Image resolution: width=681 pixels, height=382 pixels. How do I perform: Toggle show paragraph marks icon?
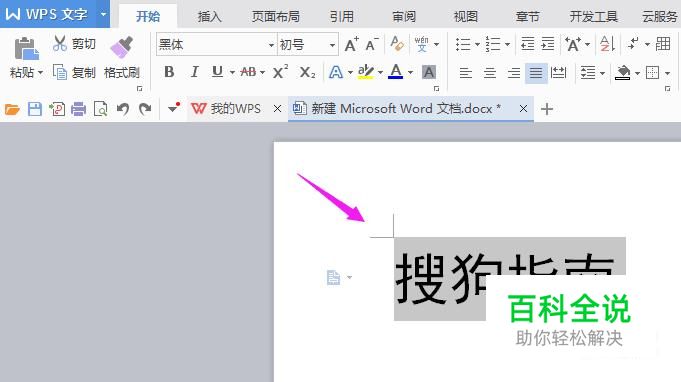click(634, 44)
